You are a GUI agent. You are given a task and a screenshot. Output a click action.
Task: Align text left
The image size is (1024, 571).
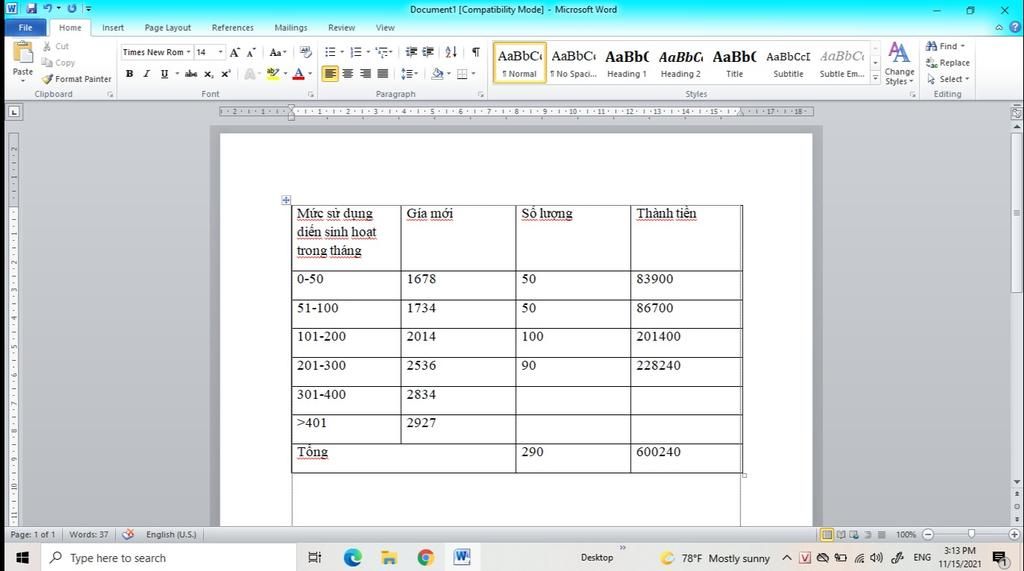click(330, 74)
